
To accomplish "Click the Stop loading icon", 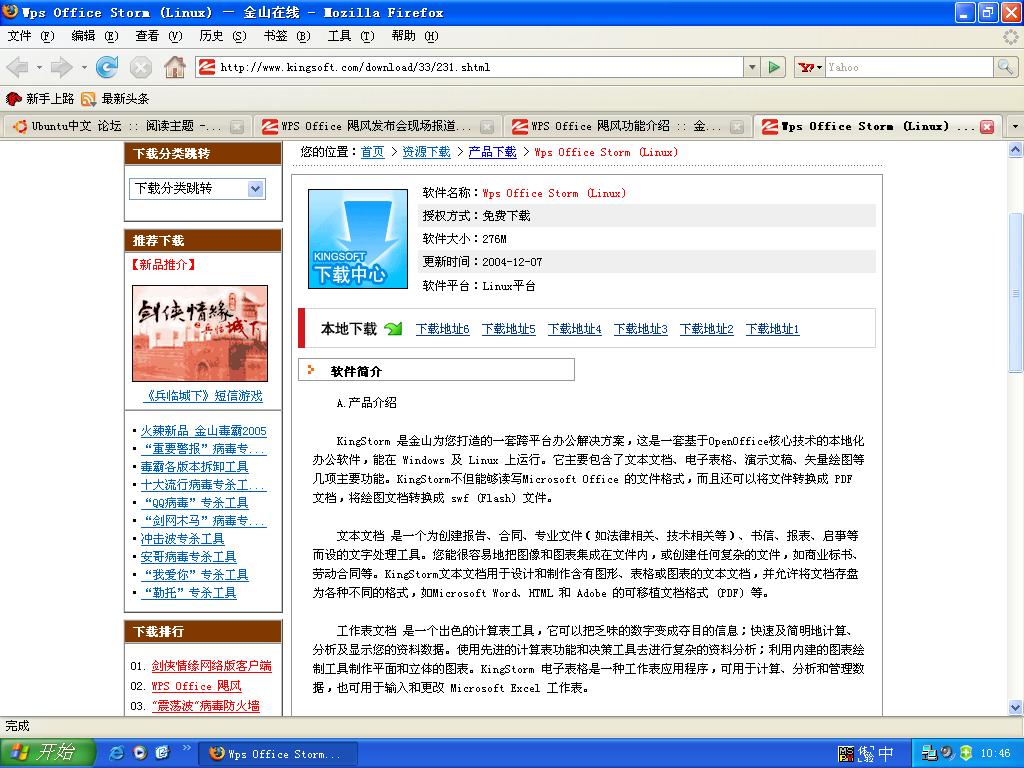I will pos(140,67).
